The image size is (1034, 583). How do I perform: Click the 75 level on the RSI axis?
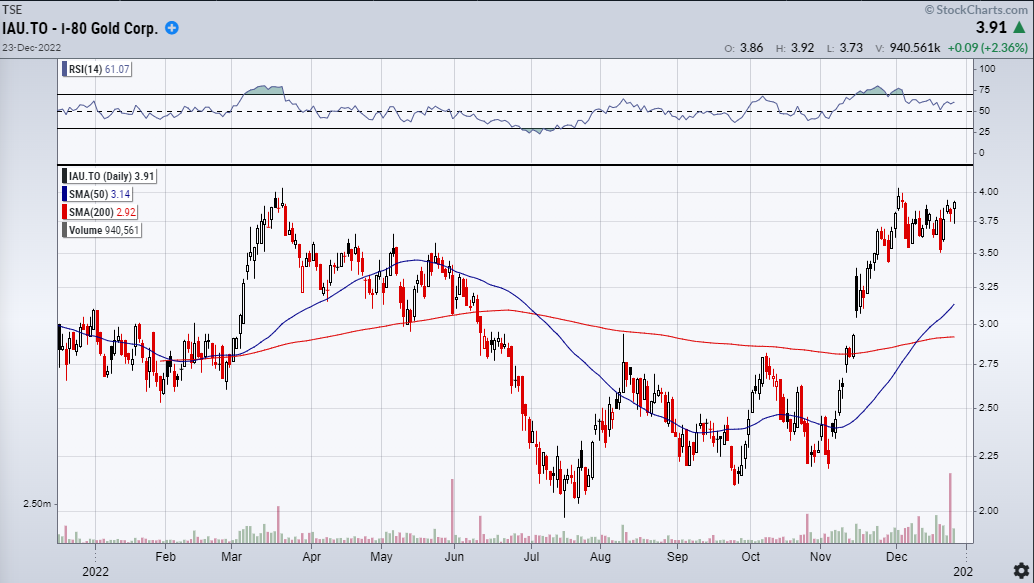click(x=985, y=90)
